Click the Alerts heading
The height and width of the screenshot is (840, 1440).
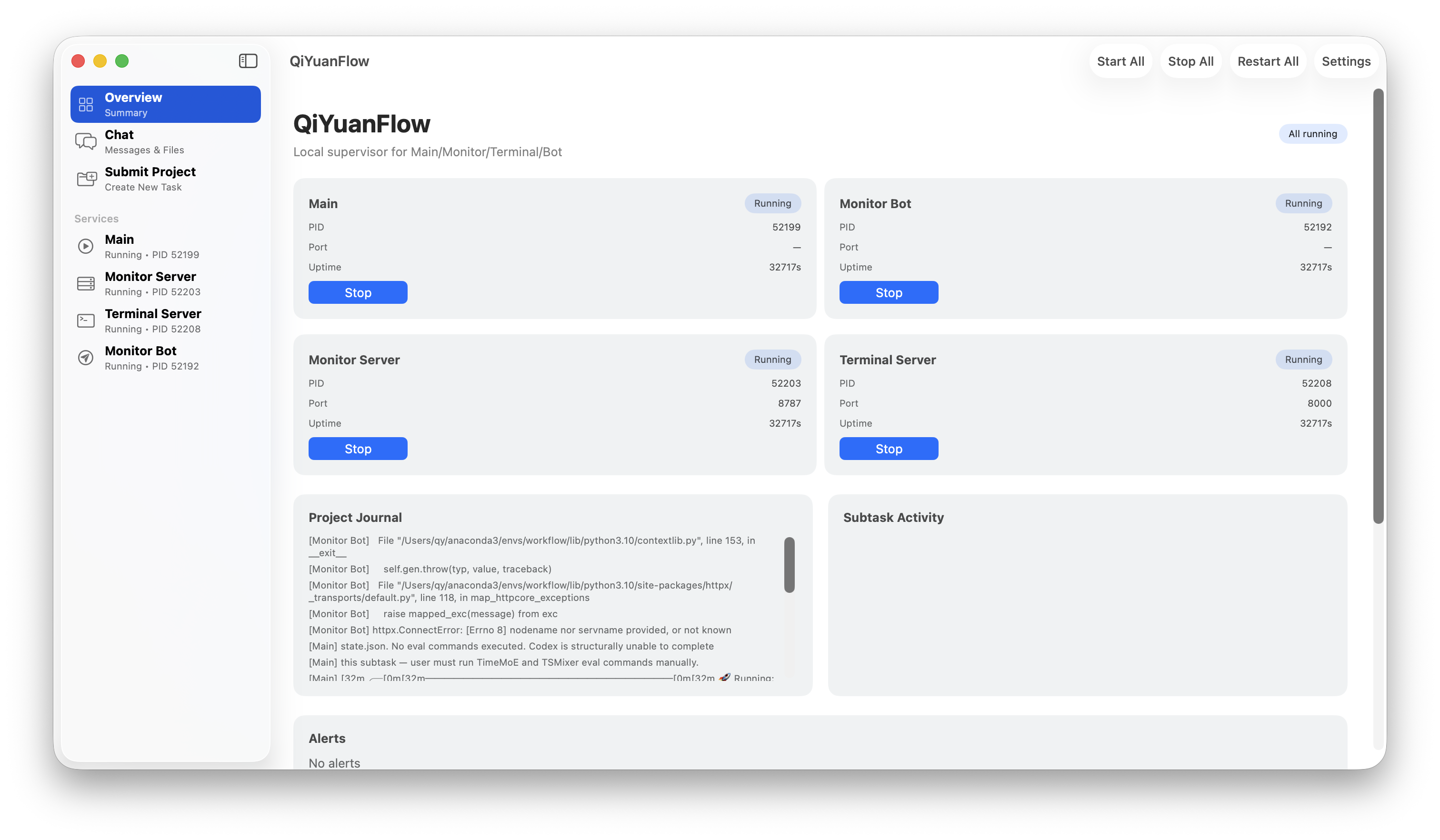point(327,738)
